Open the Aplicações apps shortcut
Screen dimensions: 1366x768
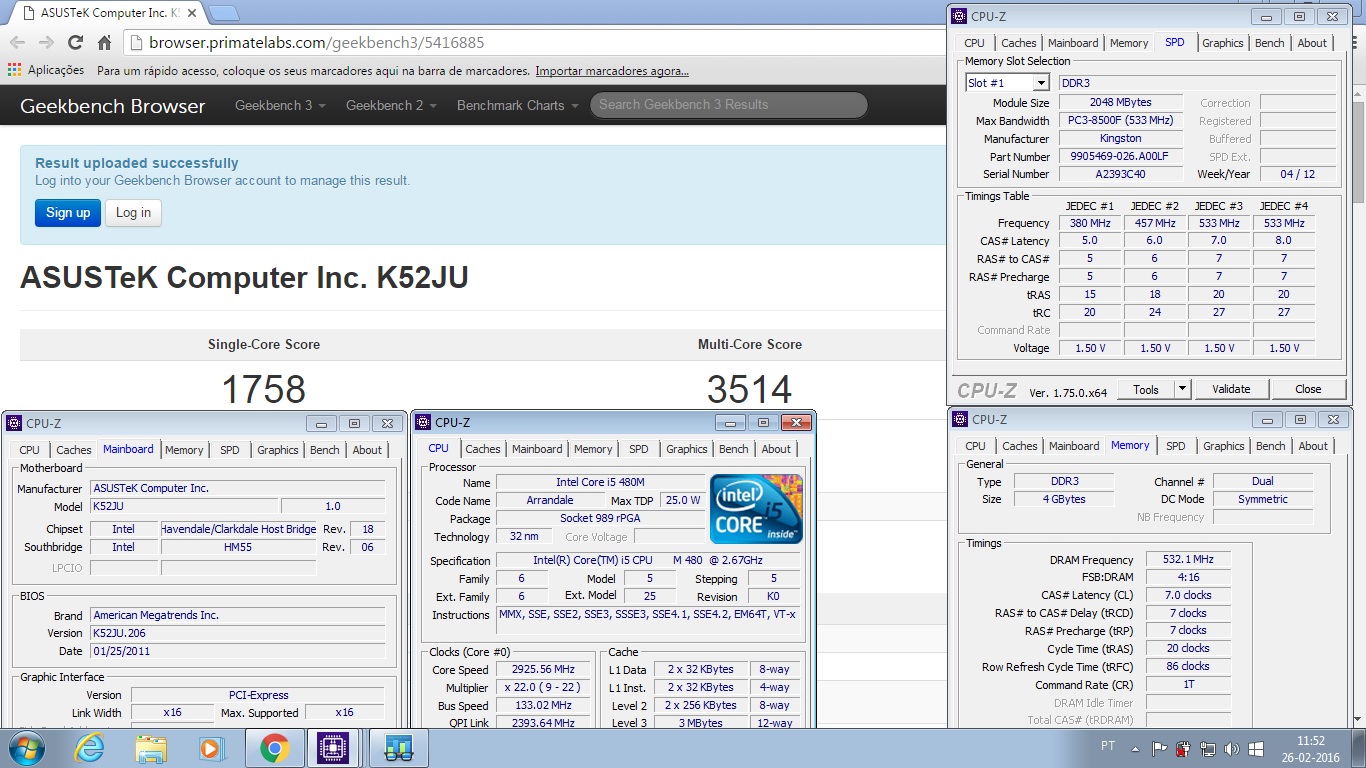46,71
